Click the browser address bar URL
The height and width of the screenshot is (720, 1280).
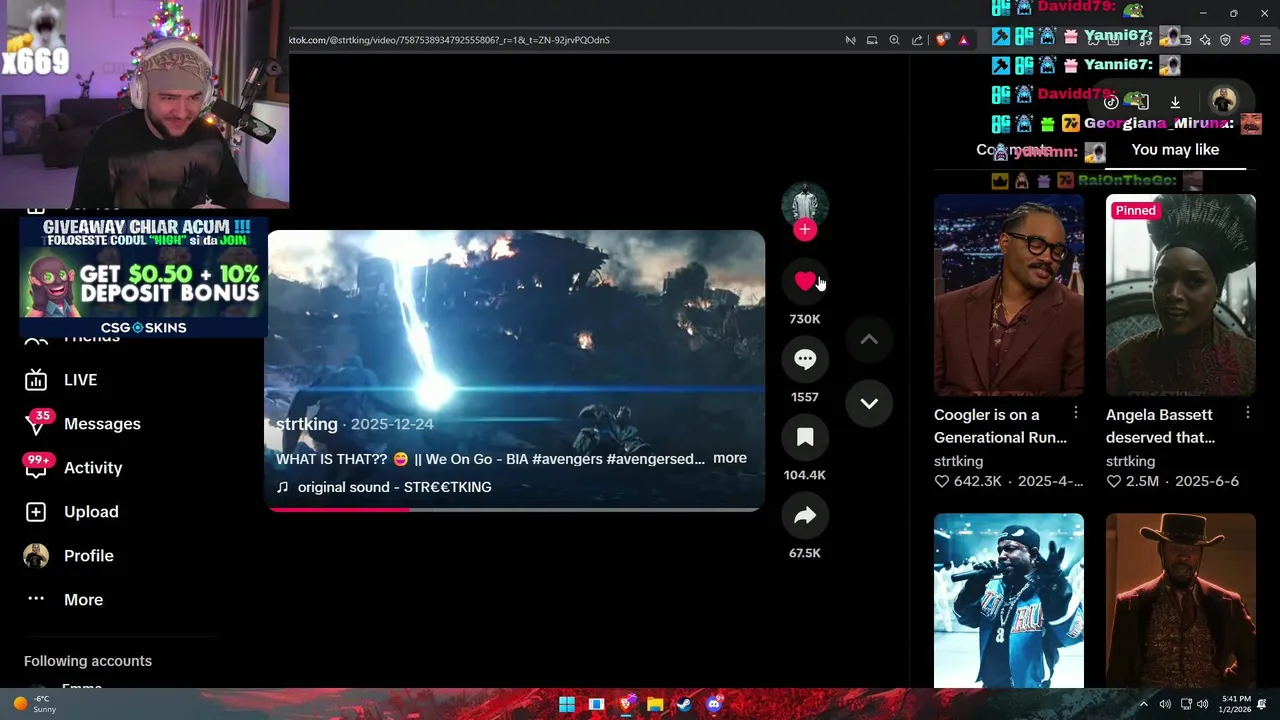click(449, 40)
